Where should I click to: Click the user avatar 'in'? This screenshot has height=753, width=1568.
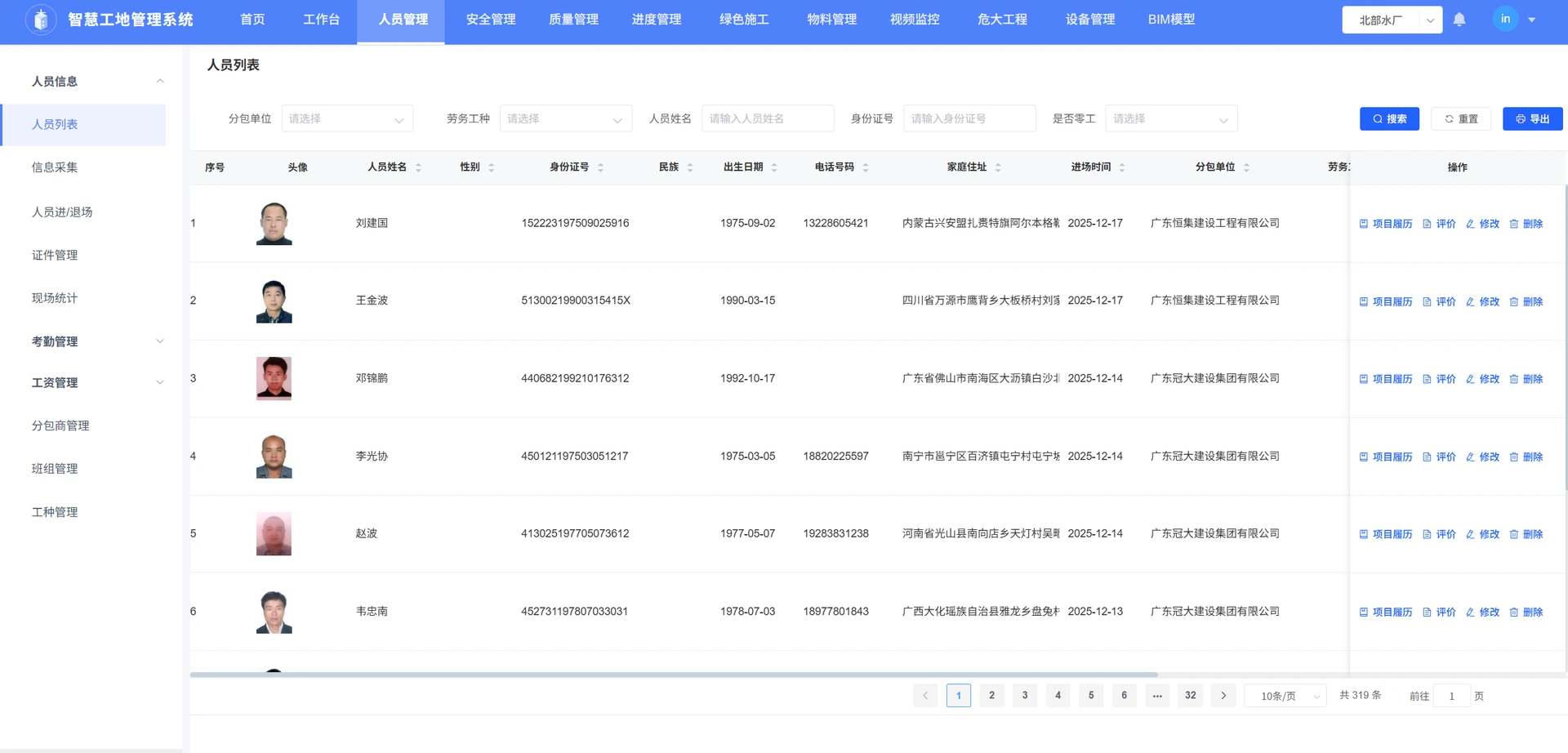1505,19
